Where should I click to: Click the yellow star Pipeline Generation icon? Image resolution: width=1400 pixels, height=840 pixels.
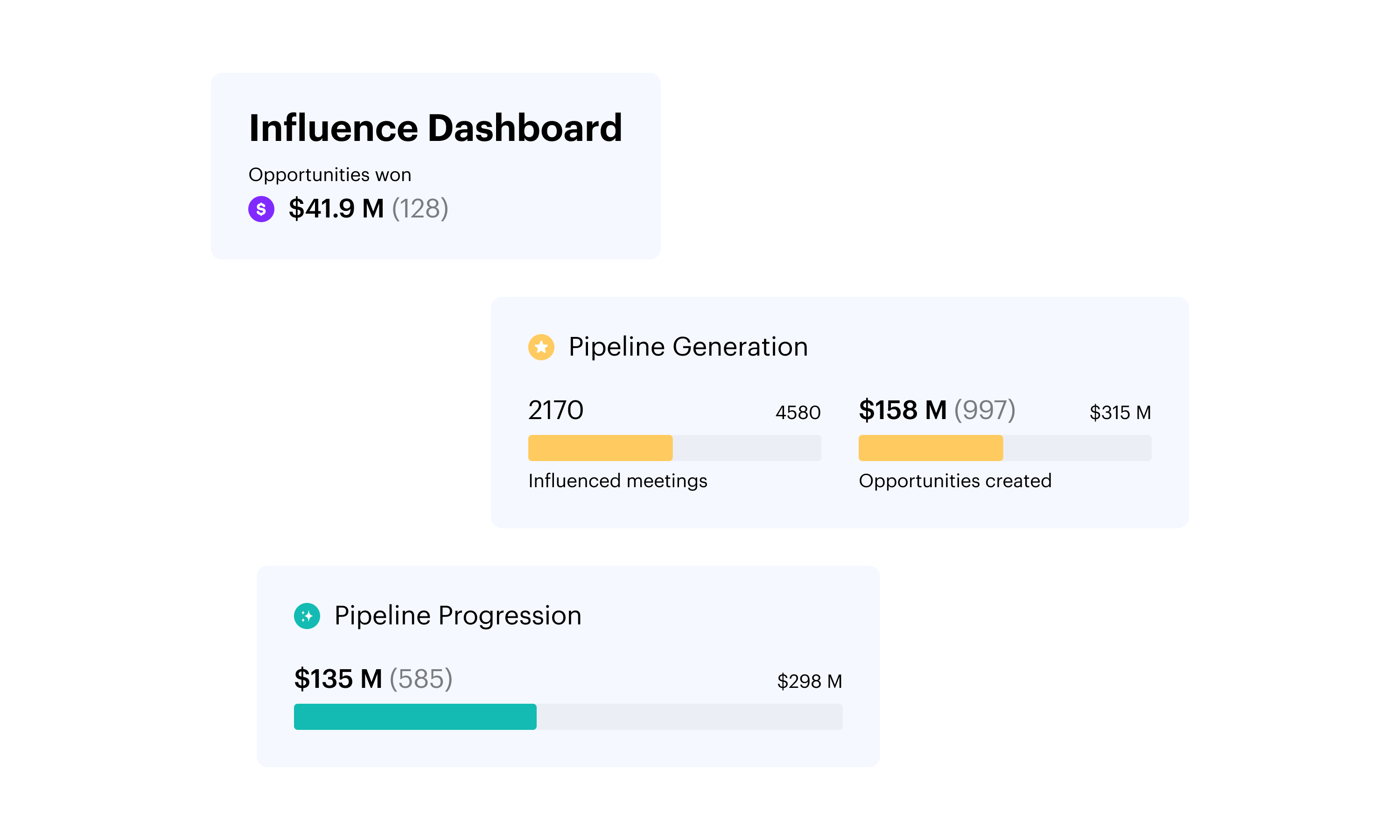(x=541, y=346)
